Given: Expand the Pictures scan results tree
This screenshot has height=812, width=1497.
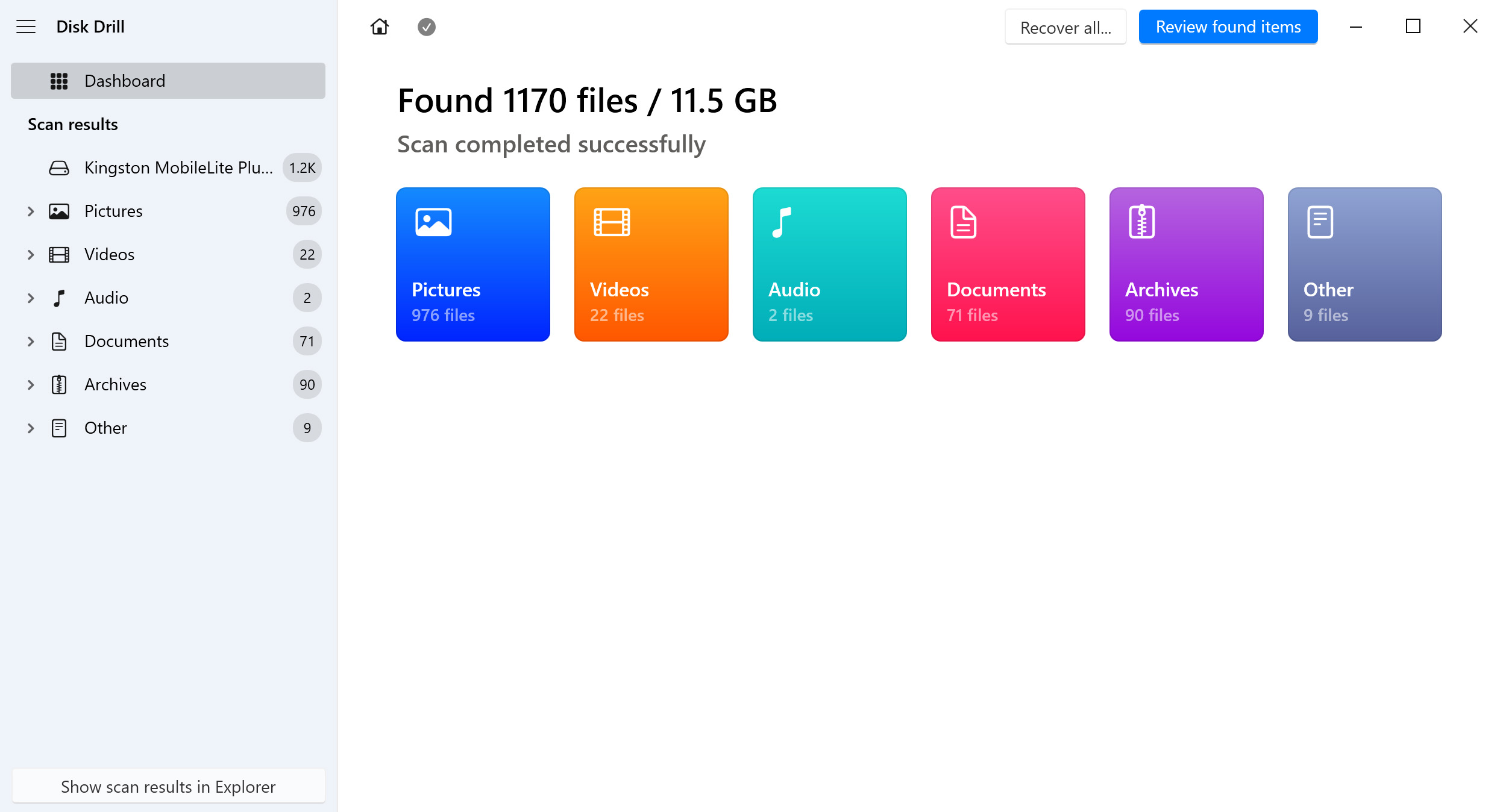Looking at the screenshot, I should tap(29, 211).
